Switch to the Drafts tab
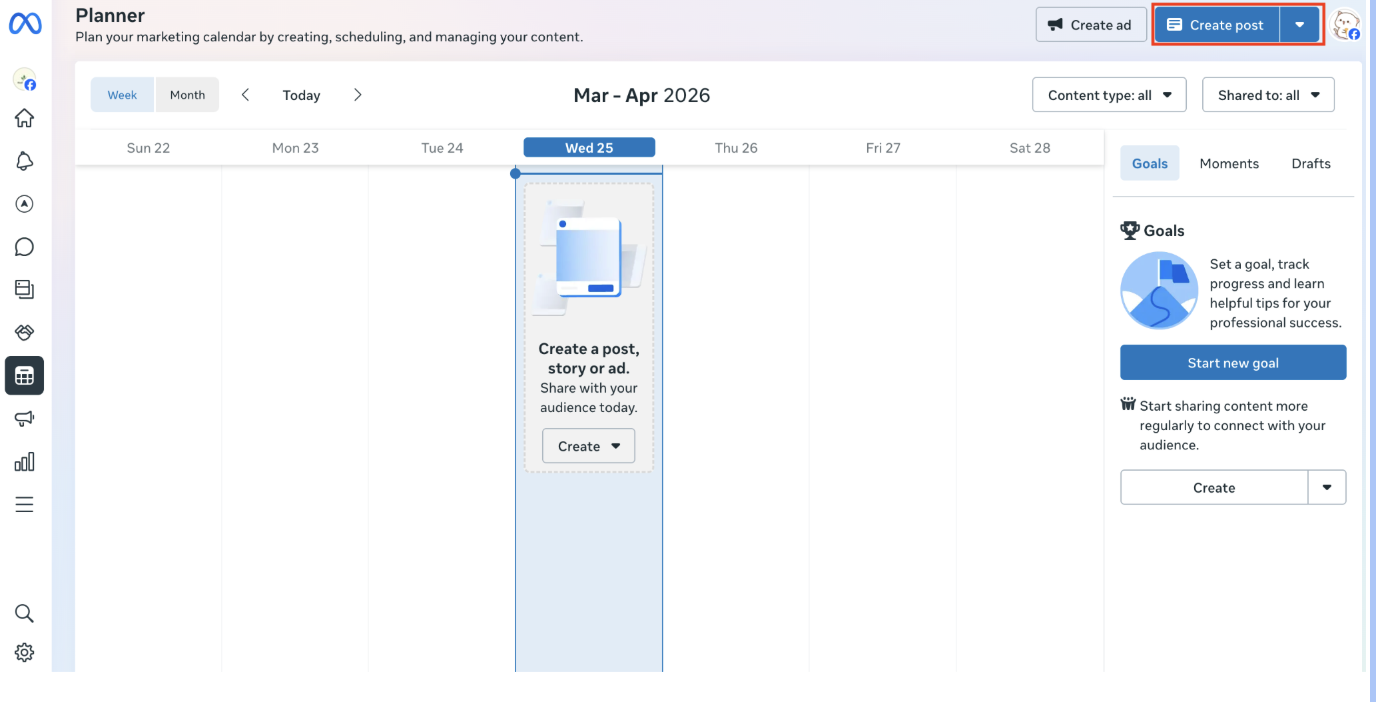The width and height of the screenshot is (1376, 702). (x=1311, y=163)
